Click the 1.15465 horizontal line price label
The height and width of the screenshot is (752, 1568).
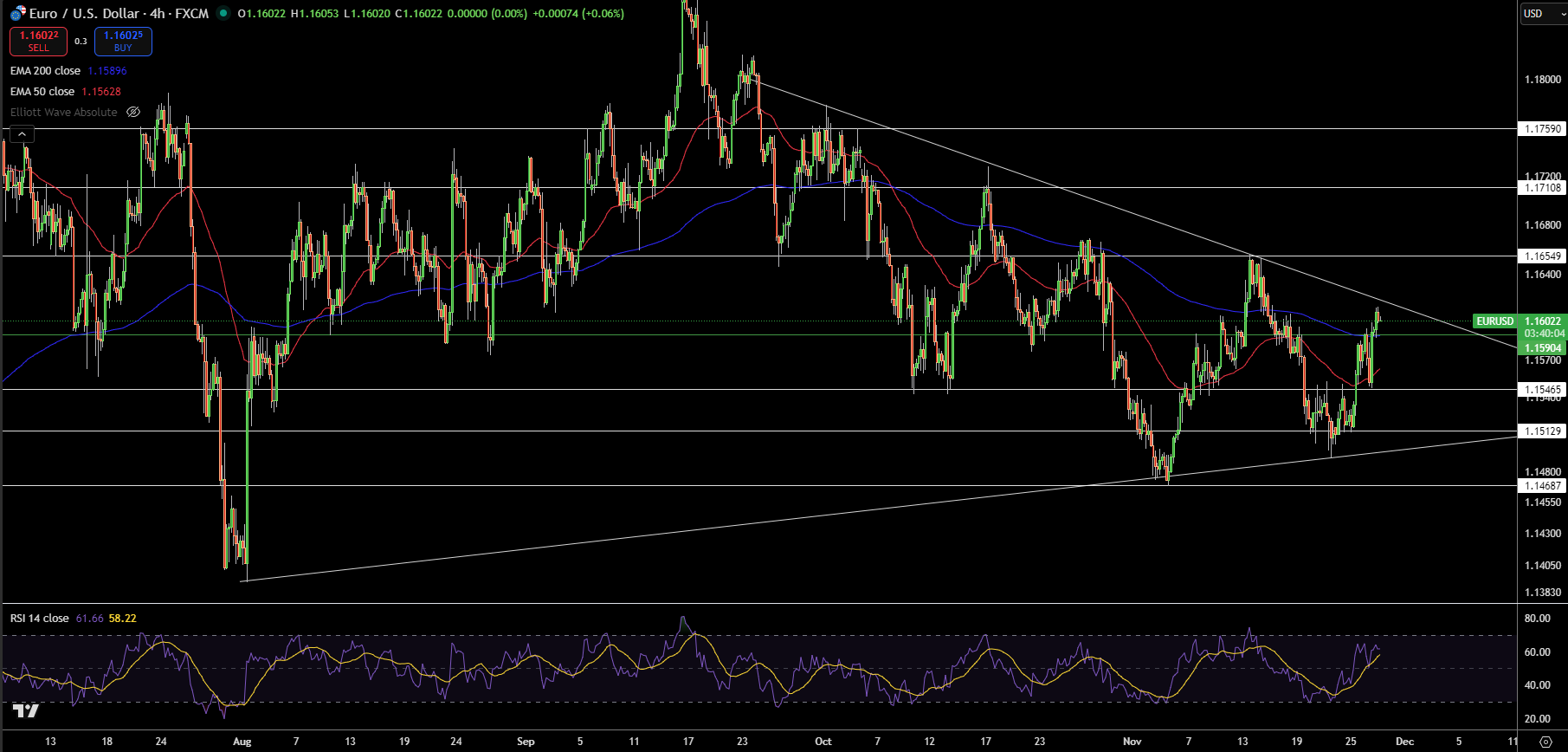point(1543,389)
